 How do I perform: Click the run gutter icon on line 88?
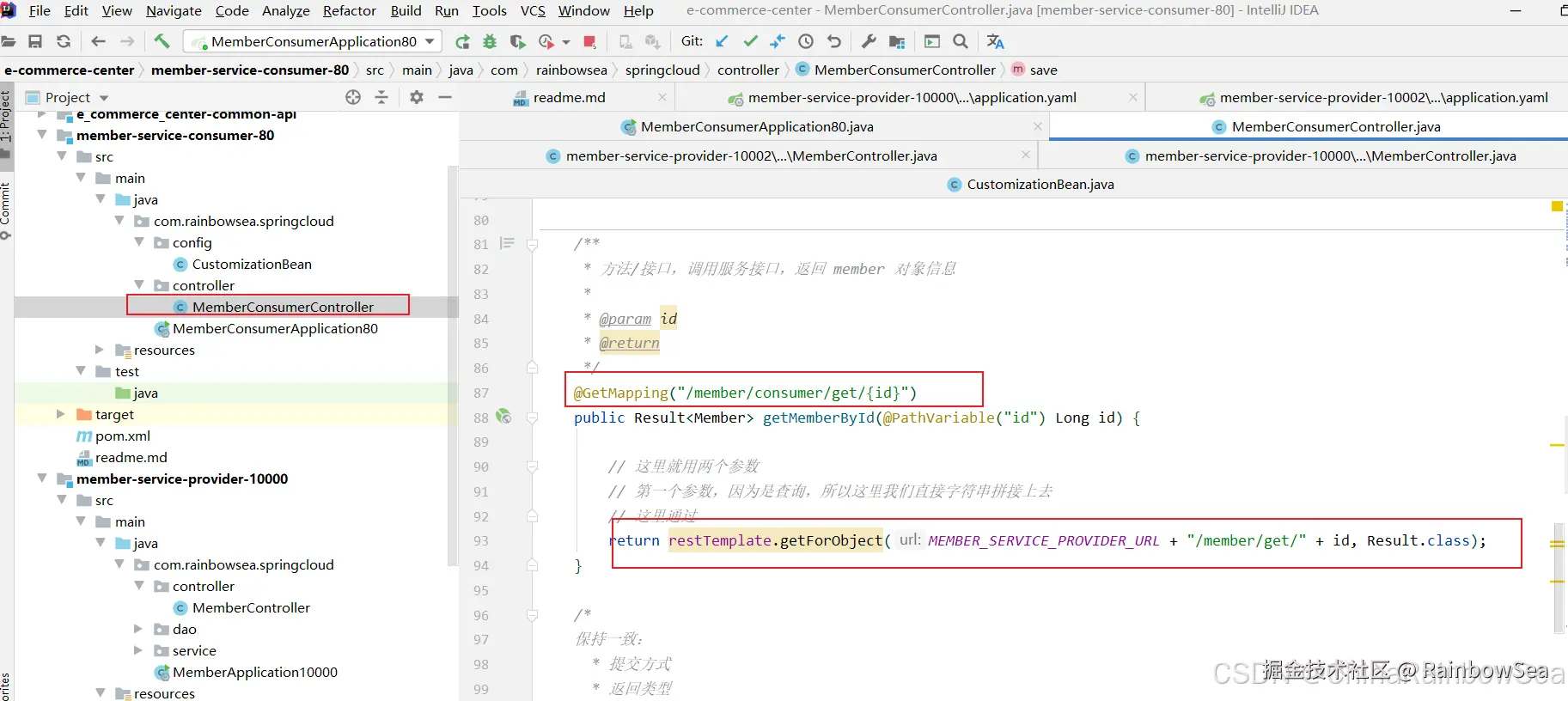pos(504,417)
